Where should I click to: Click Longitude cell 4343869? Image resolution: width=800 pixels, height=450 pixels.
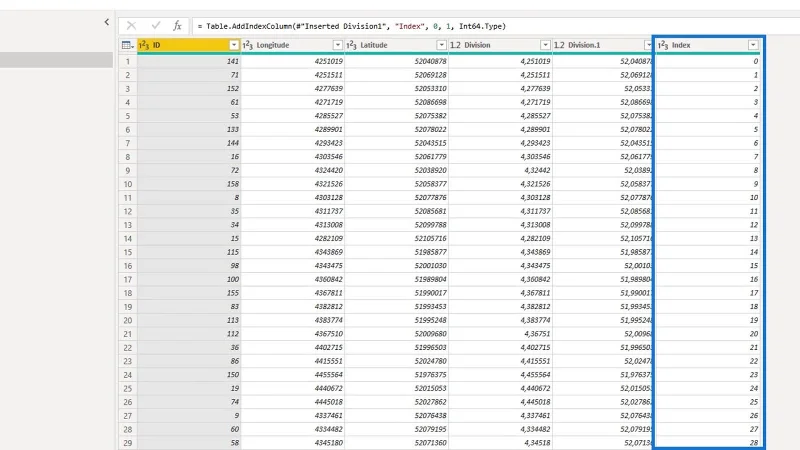click(x=293, y=252)
